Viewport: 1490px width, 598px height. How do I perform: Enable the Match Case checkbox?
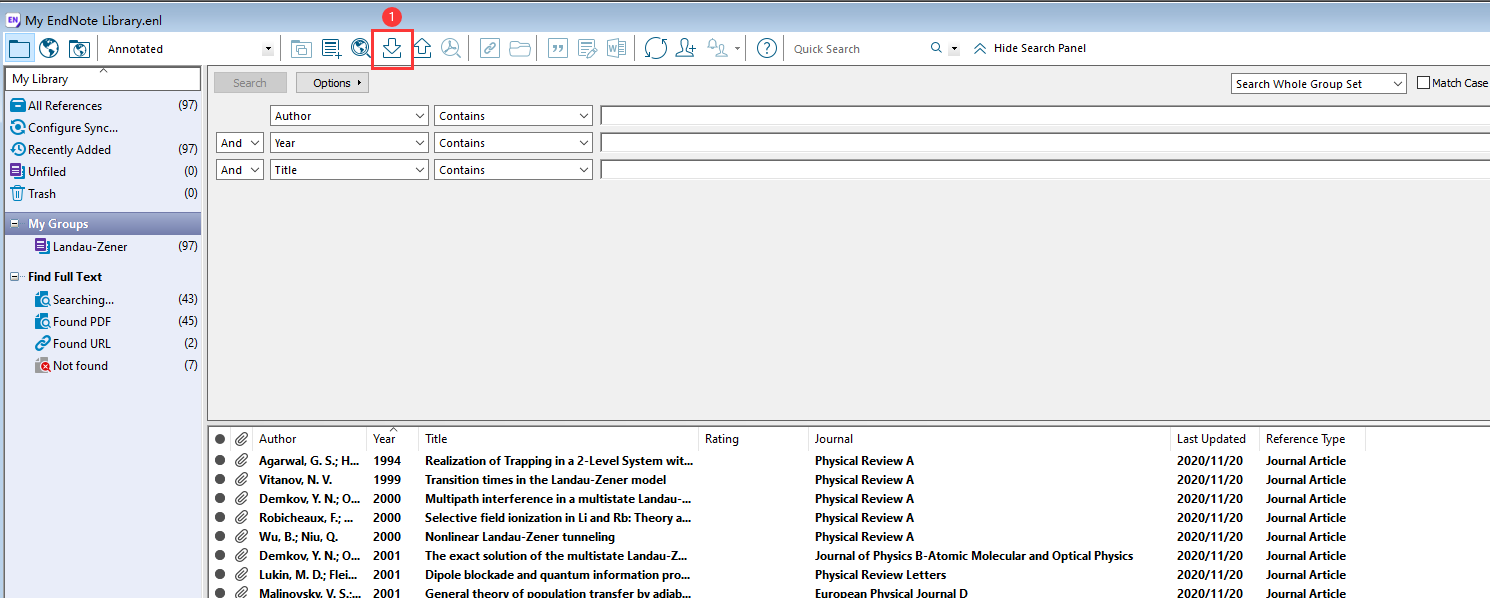[x=1424, y=83]
